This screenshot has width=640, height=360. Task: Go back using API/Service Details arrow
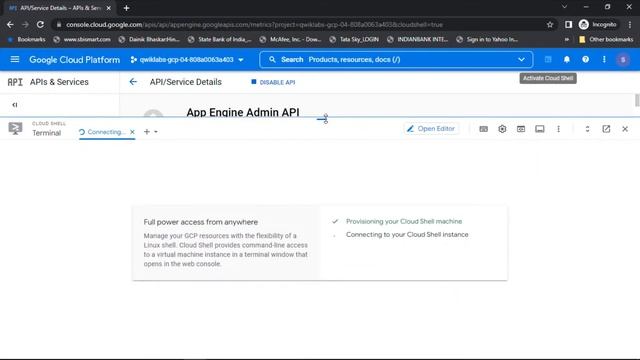(133, 82)
